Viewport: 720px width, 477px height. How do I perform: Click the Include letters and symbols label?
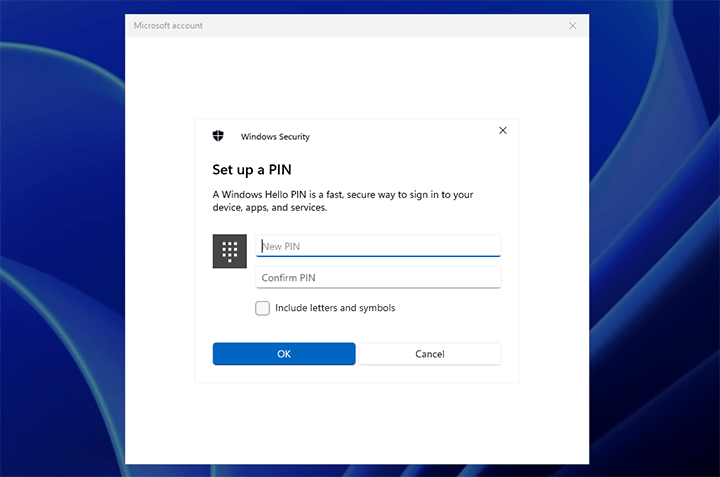coord(335,308)
